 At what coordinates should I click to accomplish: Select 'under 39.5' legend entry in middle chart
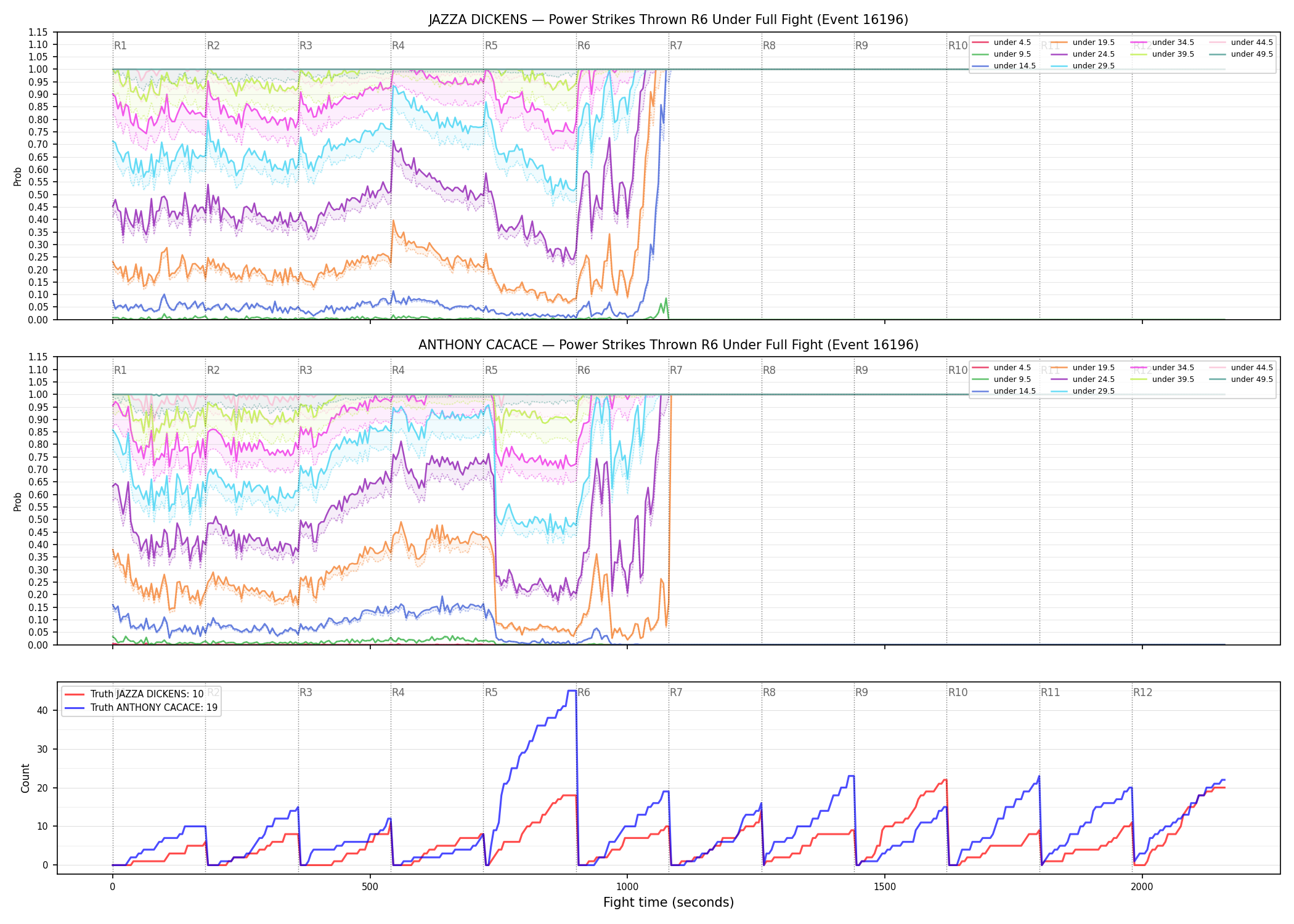1163,379
